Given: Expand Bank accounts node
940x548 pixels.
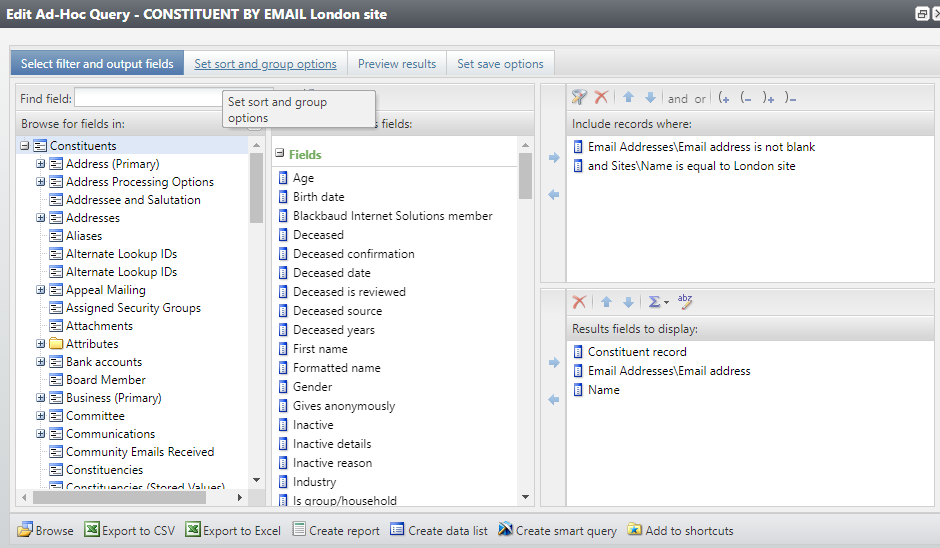Looking at the screenshot, I should pyautogui.click(x=40, y=362).
